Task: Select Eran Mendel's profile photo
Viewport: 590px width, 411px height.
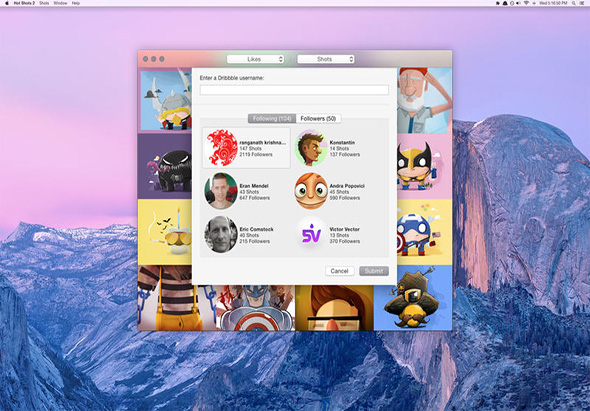Action: tap(221, 191)
